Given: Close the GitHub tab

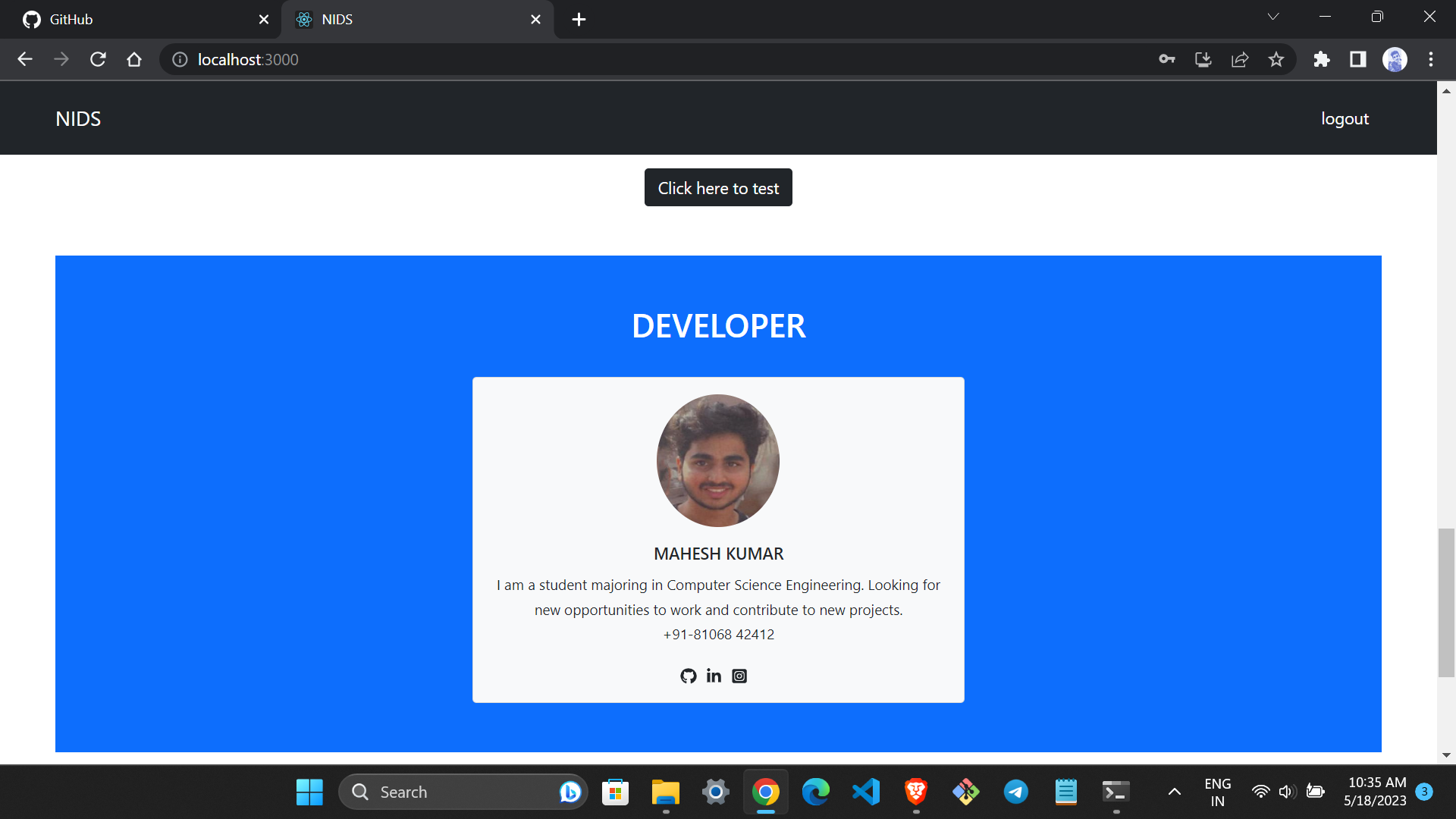Looking at the screenshot, I should pyautogui.click(x=264, y=19).
